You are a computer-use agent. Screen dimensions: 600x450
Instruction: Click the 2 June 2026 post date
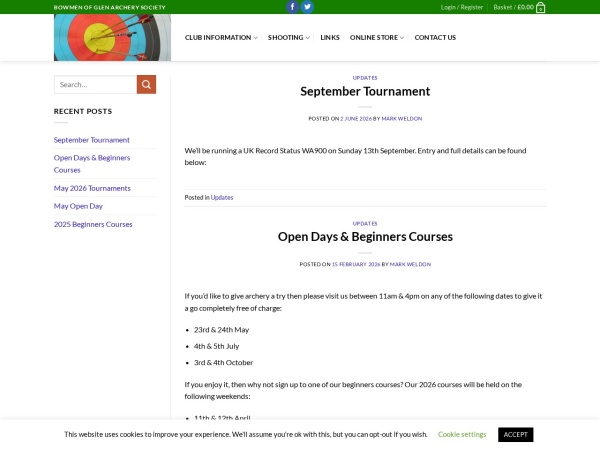356,119
